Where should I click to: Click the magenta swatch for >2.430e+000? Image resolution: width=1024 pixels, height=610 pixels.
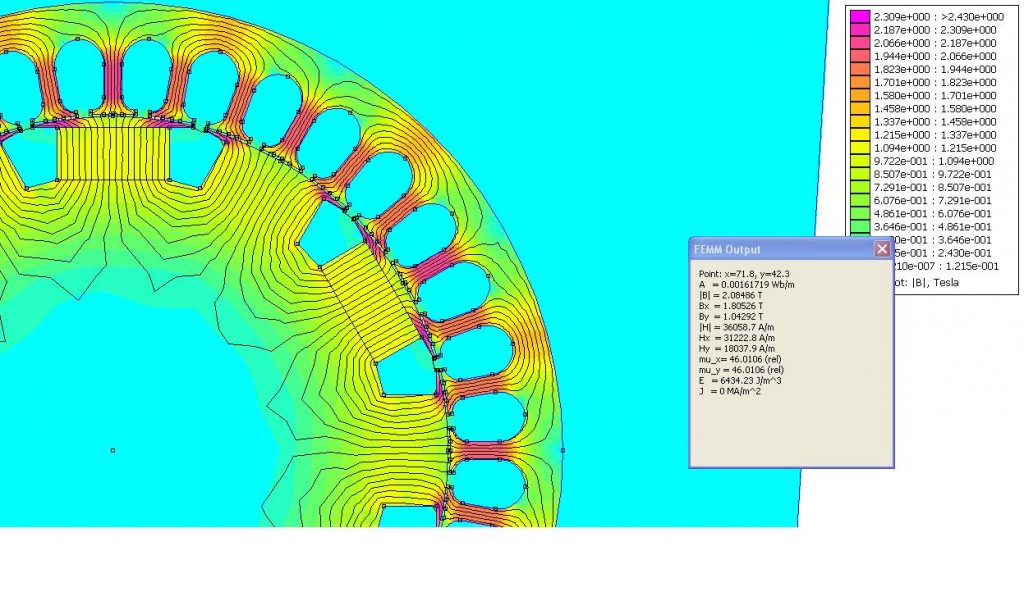coord(860,17)
